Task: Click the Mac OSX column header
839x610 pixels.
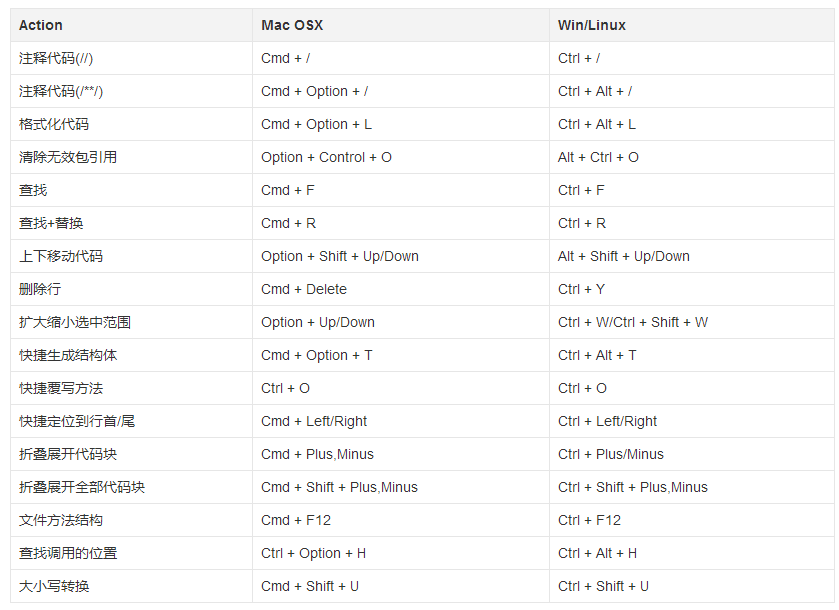Action: click(401, 25)
